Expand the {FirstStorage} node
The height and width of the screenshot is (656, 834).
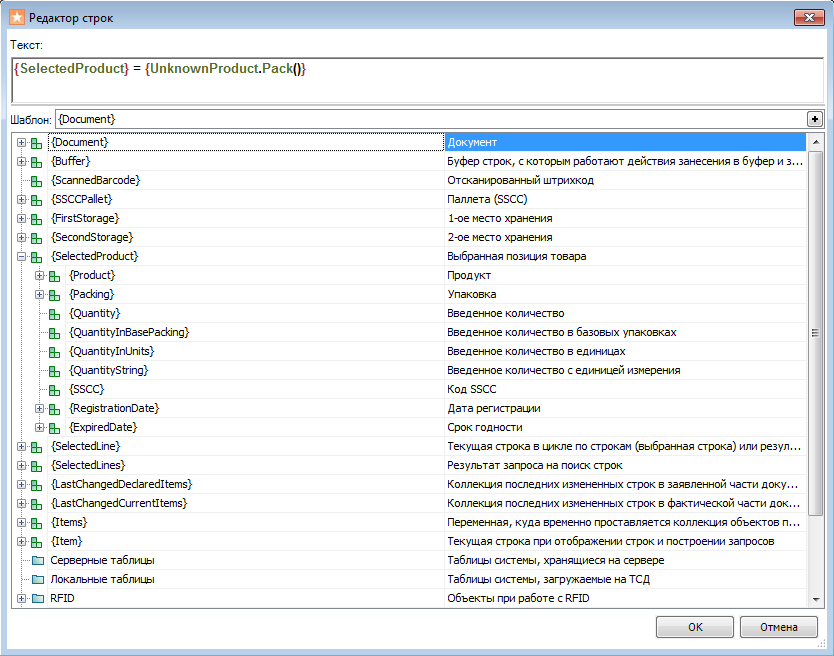pos(21,219)
